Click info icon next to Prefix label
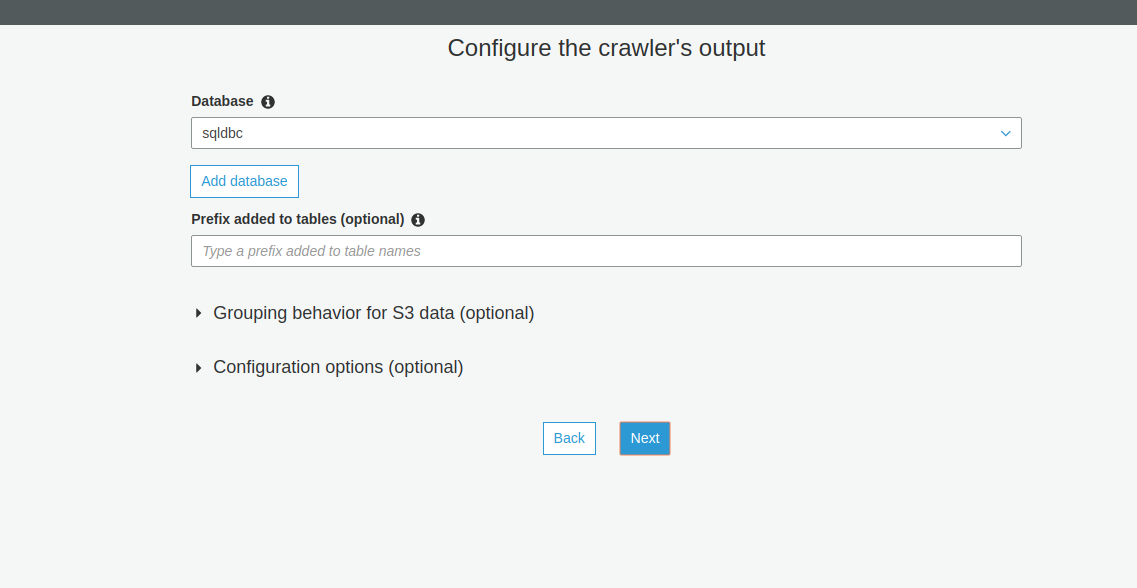The width and height of the screenshot is (1137, 588). [x=418, y=220]
